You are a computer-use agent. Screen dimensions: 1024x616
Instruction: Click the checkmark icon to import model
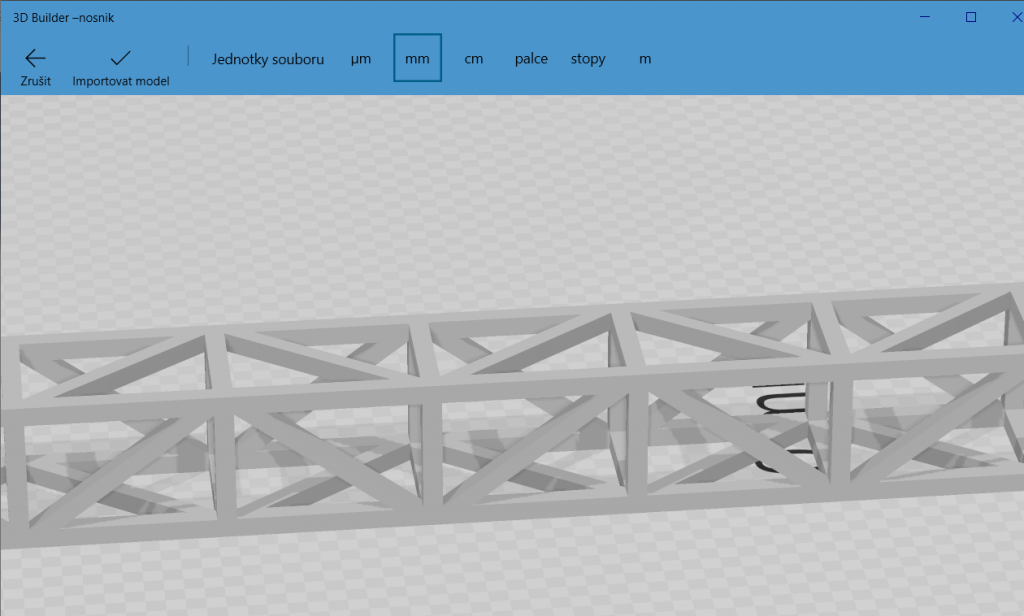pyautogui.click(x=120, y=58)
